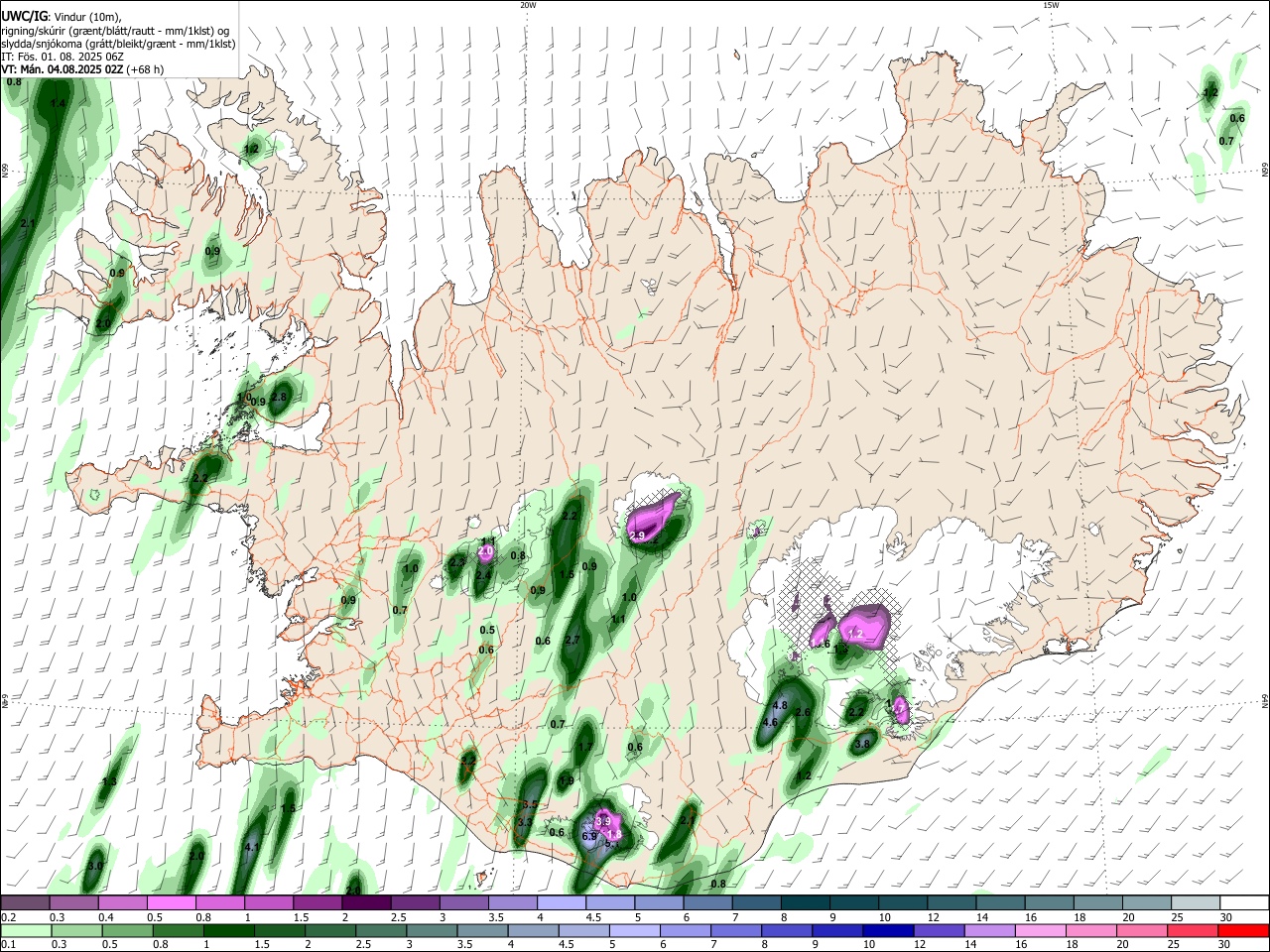Click the light pink 16–18 lower legend swatch
The image size is (1270, 952).
(x=1040, y=931)
